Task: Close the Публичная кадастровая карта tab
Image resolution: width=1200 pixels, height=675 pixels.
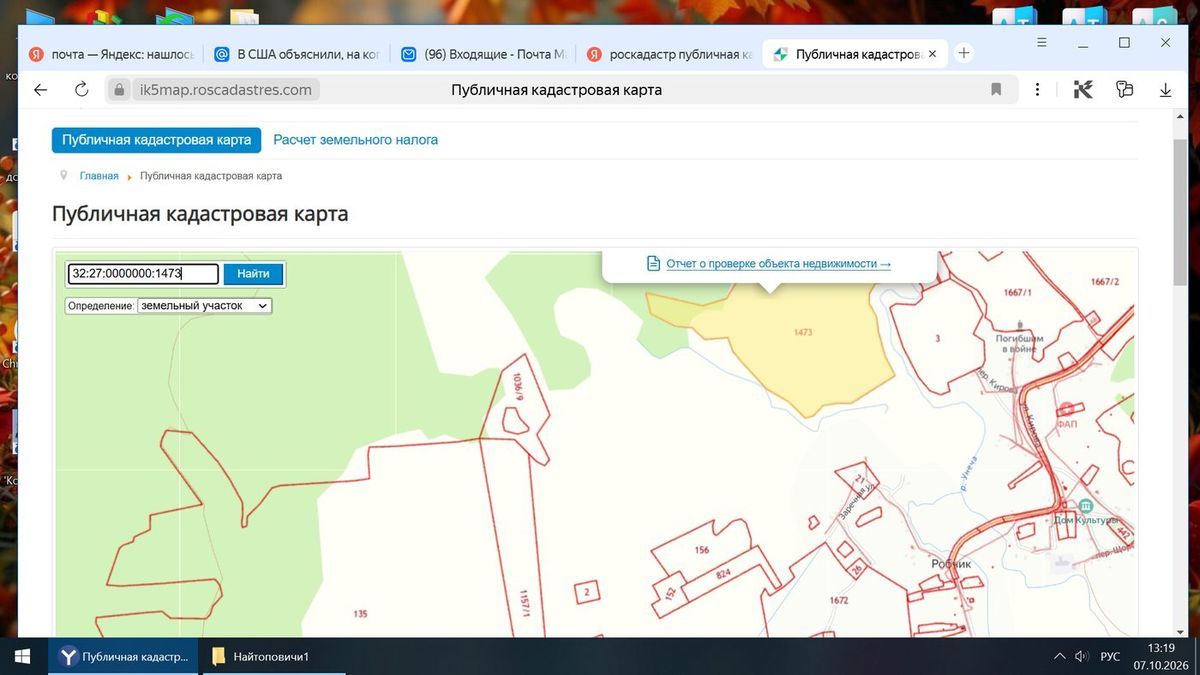Action: [x=933, y=54]
